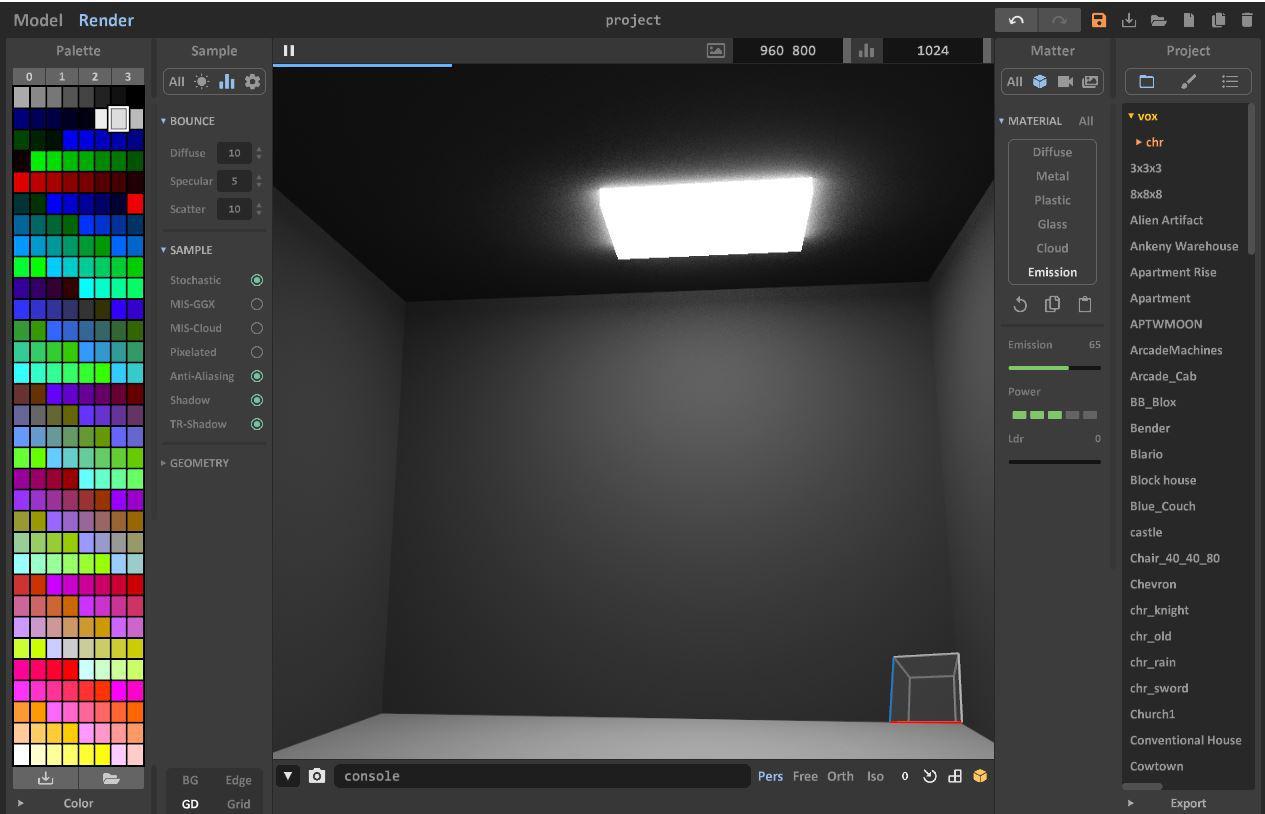
Task: Click the image export icon near resolution settings
Action: coord(714,49)
